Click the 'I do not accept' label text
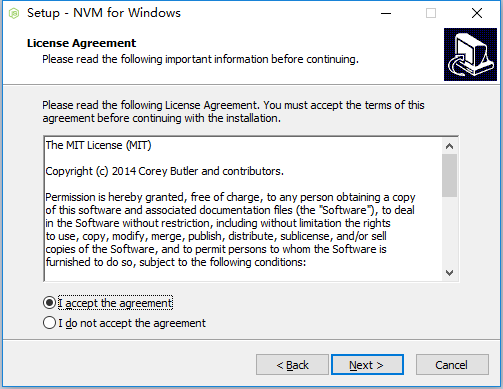The image size is (503, 389). pos(132,323)
